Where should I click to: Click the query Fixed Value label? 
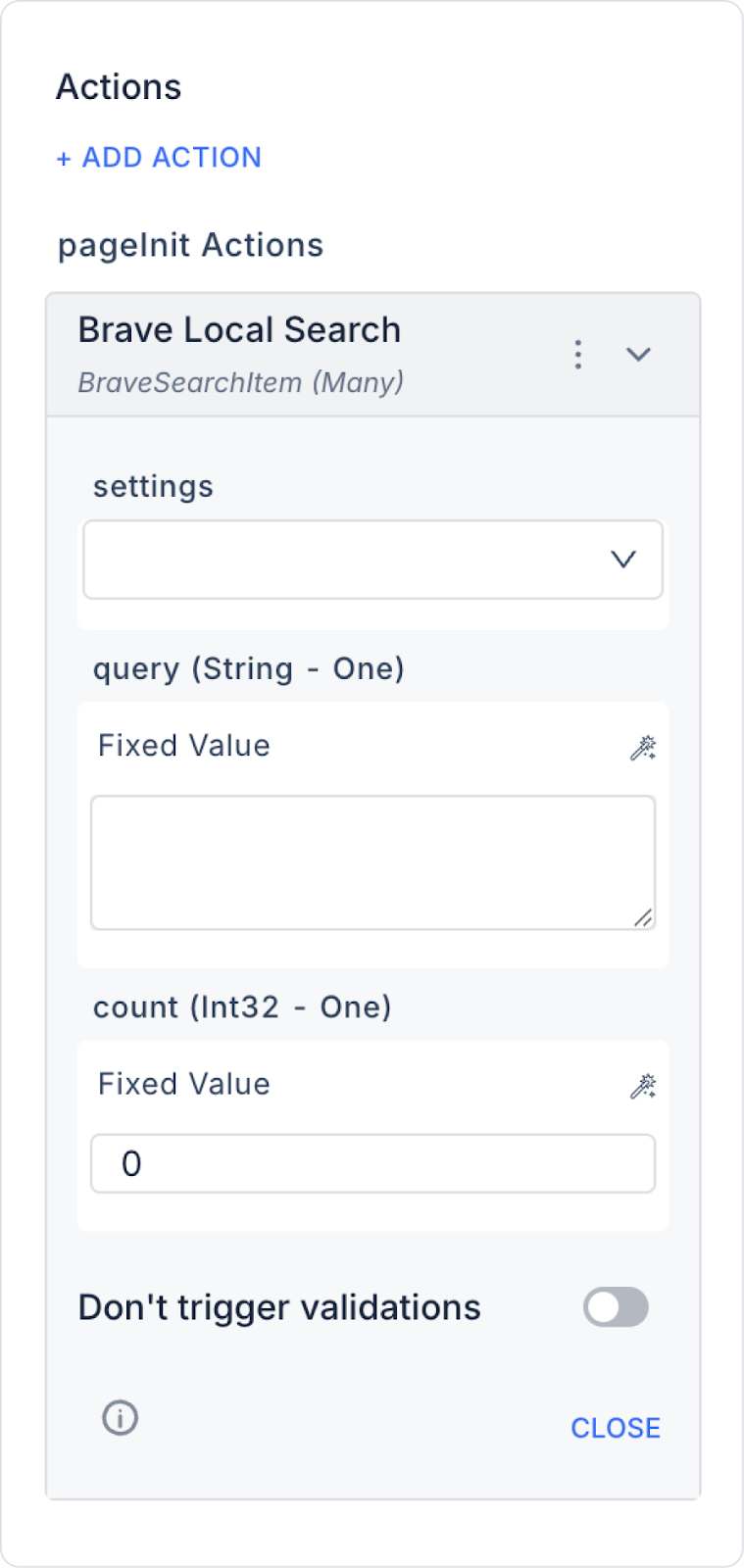(x=184, y=746)
